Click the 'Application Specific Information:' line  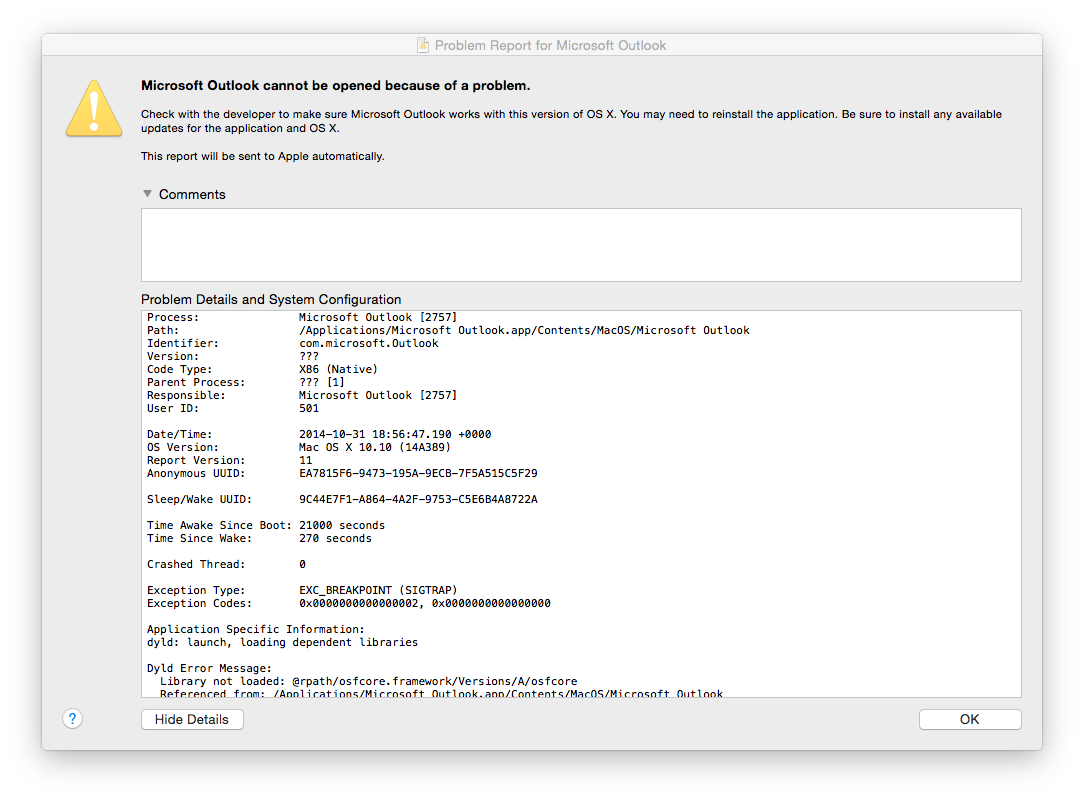(255, 629)
